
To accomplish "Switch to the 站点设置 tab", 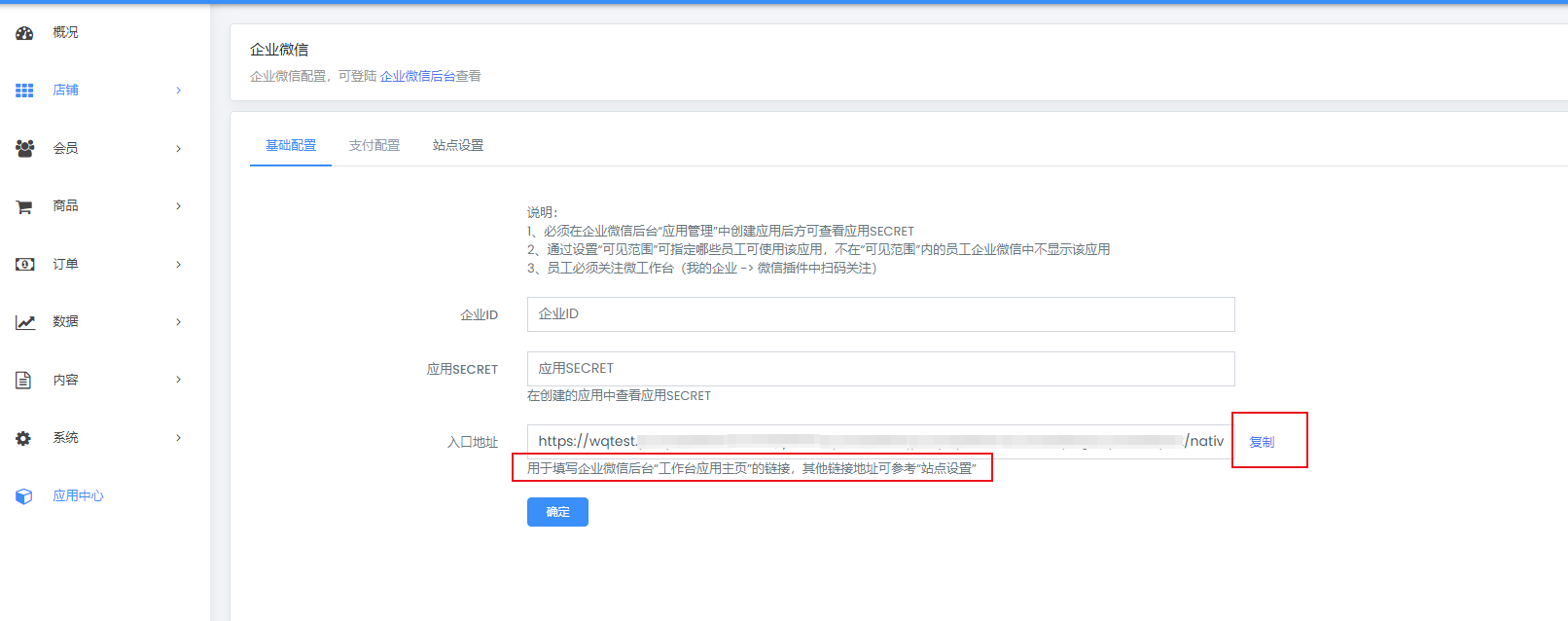I will point(458,145).
